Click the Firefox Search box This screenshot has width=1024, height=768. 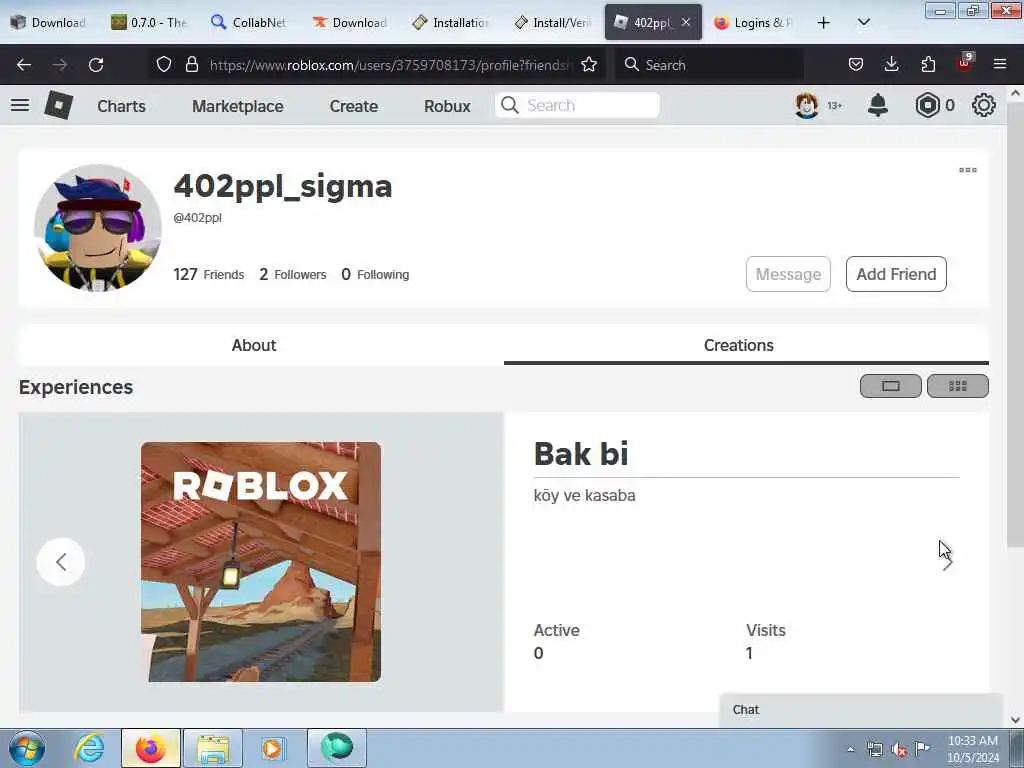(x=709, y=65)
